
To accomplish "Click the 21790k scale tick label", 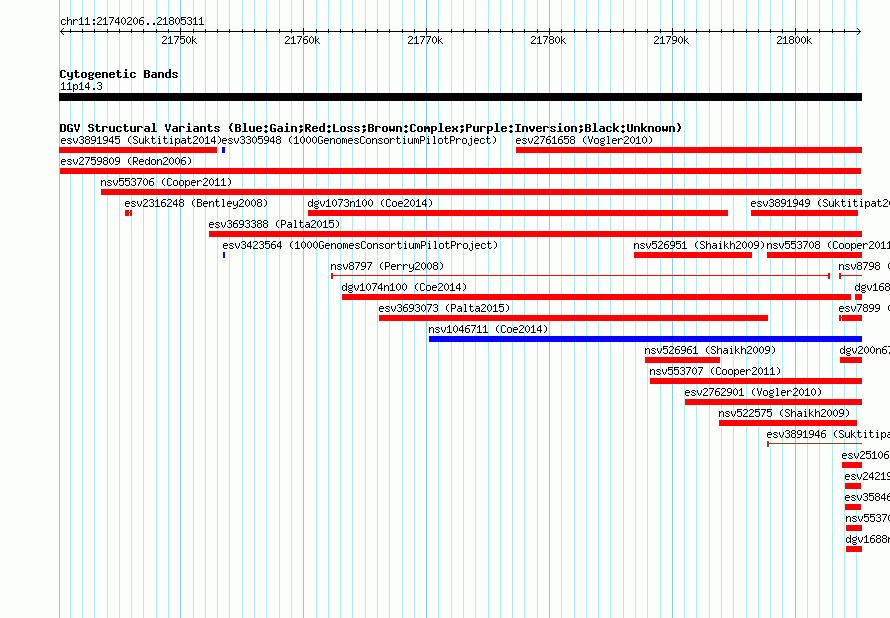I will point(671,40).
